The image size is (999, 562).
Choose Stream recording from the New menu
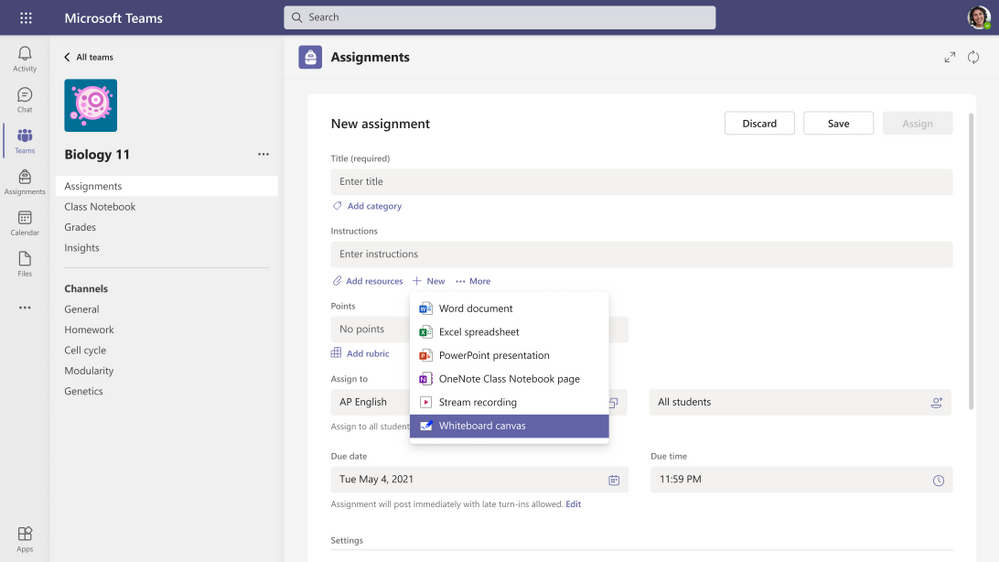click(x=509, y=403)
